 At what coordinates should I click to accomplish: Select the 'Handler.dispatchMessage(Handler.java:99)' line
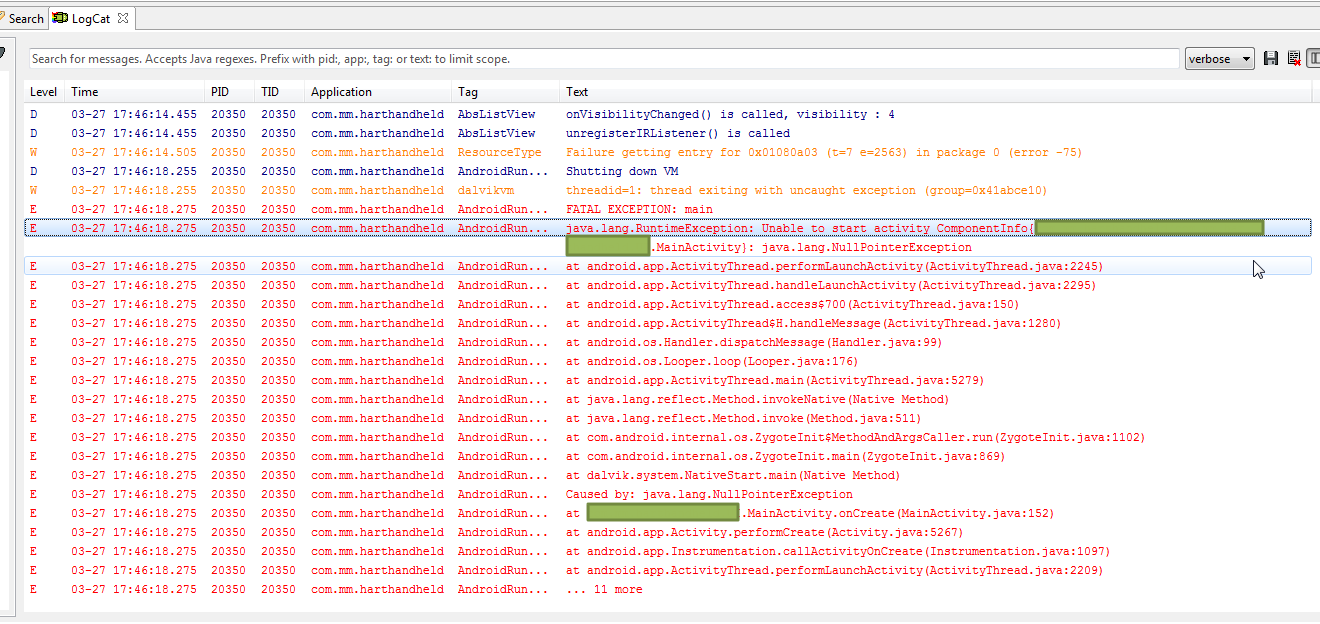(x=668, y=342)
